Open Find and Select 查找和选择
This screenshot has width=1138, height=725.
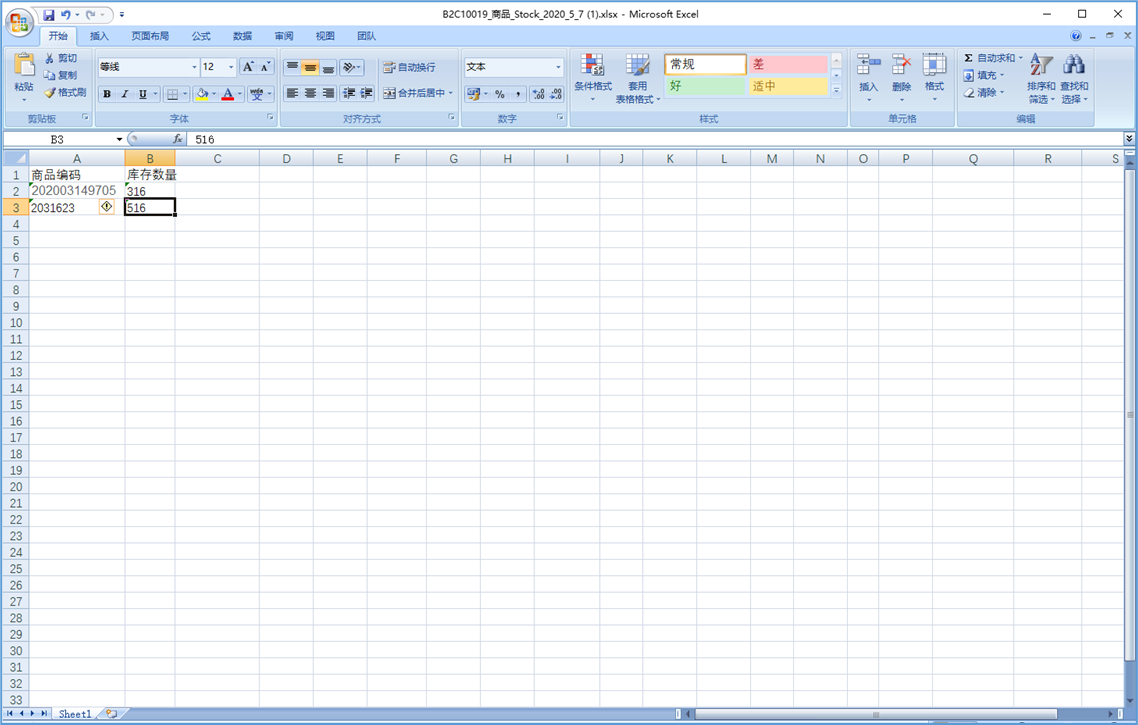(x=1074, y=78)
